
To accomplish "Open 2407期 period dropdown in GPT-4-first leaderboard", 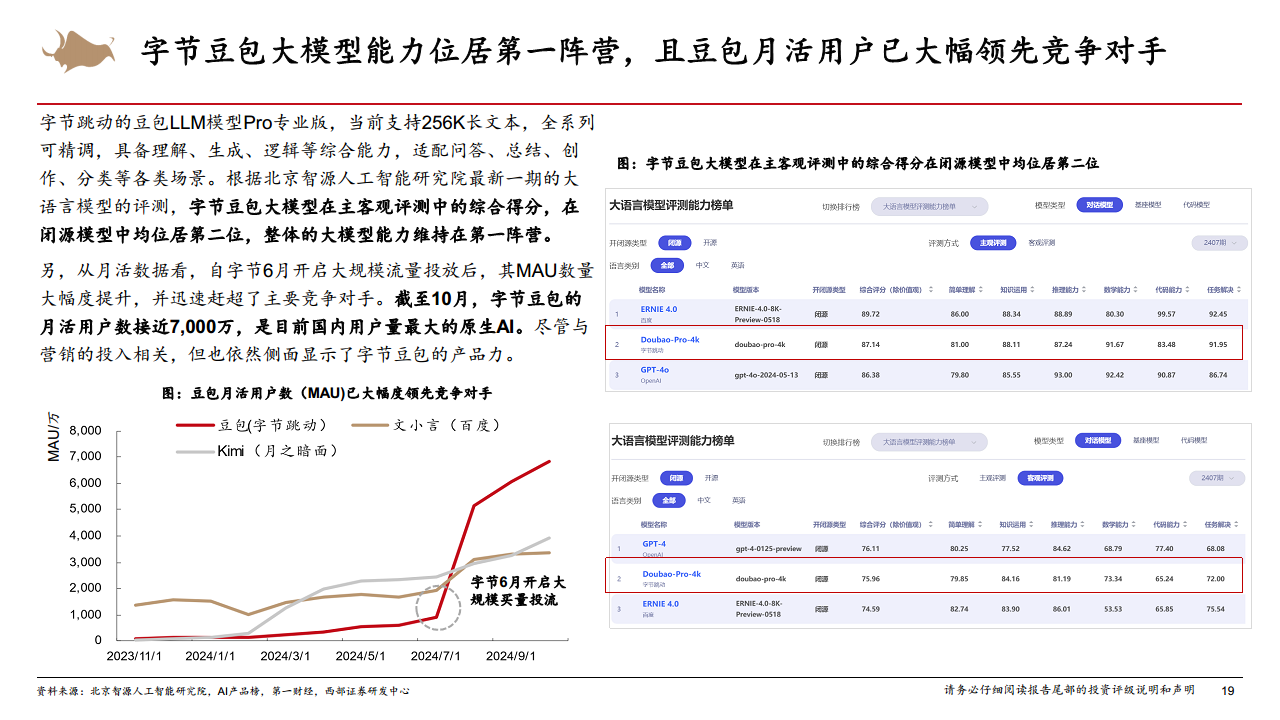I will [1217, 478].
